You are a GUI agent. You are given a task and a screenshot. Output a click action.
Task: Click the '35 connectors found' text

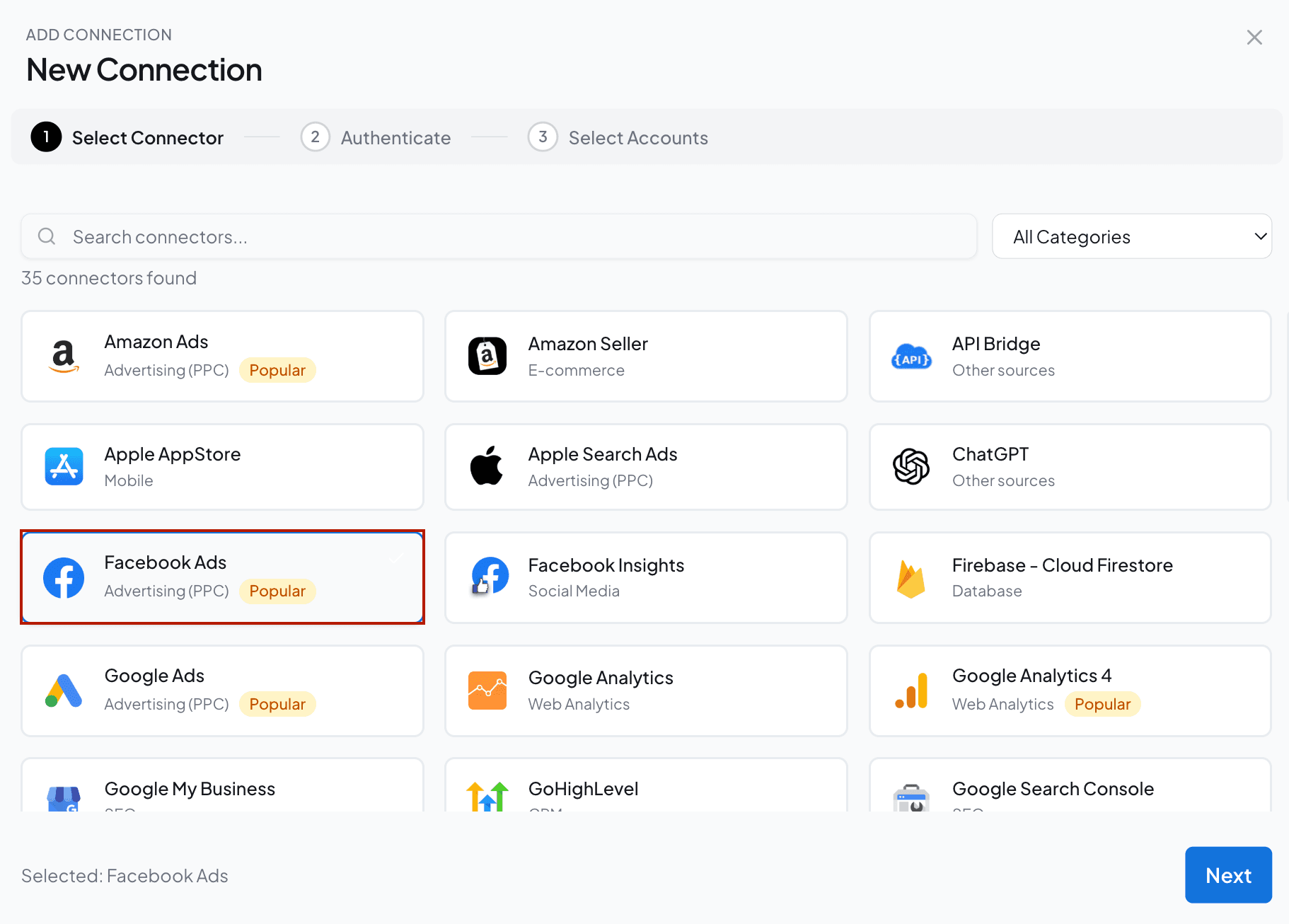[109, 278]
